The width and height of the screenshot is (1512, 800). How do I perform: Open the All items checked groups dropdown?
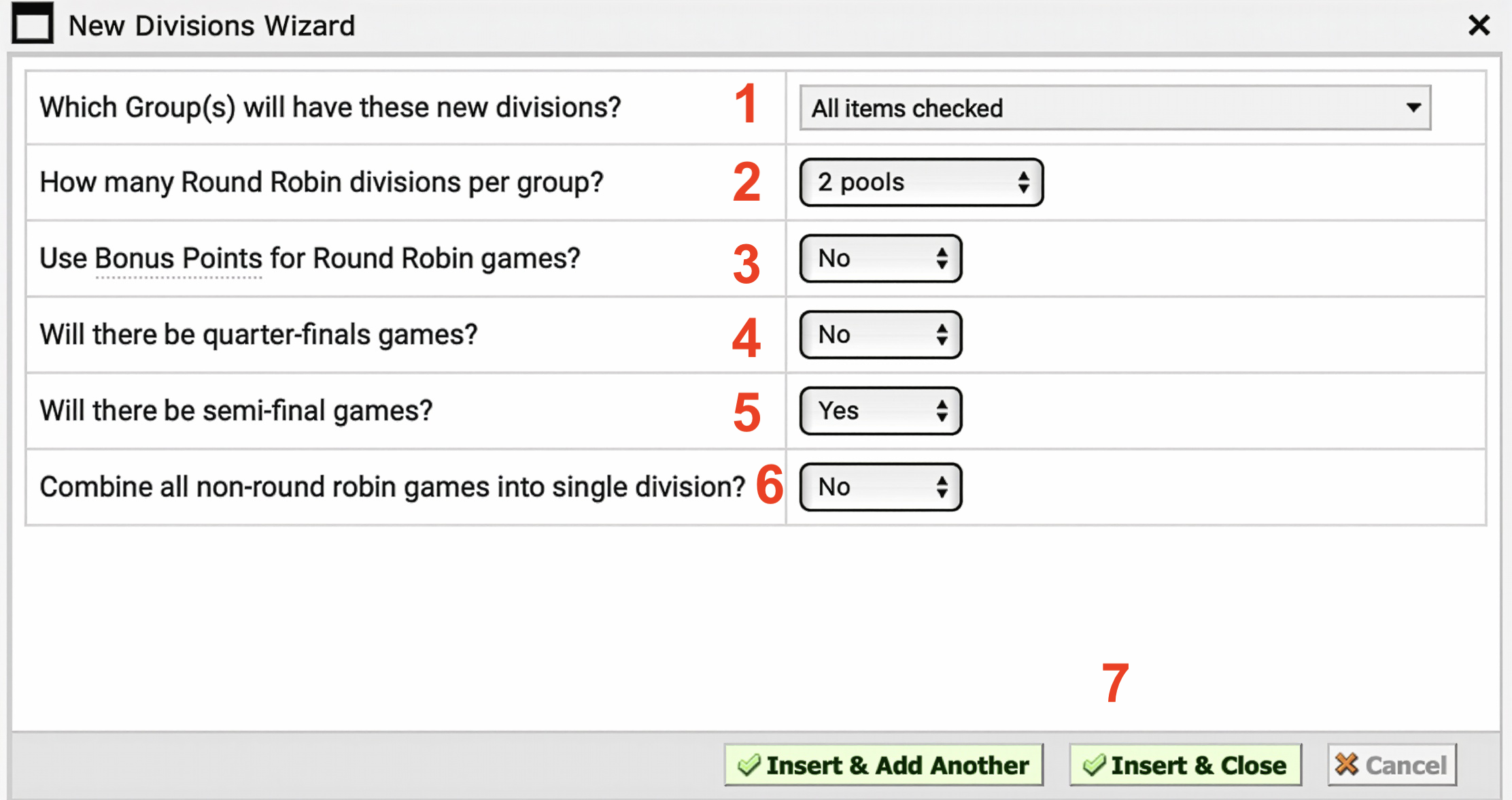[1115, 107]
